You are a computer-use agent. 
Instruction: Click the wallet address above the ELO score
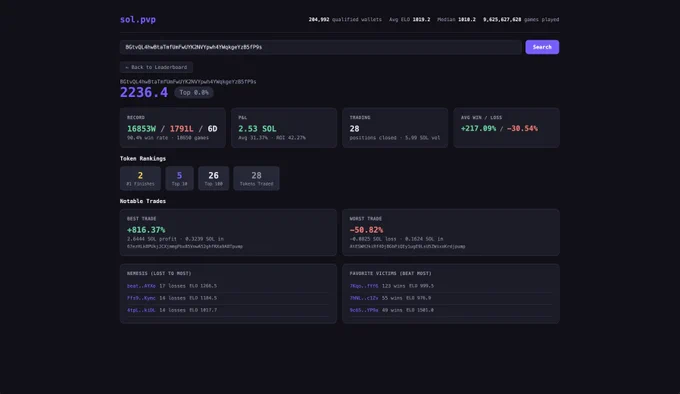[188, 81]
